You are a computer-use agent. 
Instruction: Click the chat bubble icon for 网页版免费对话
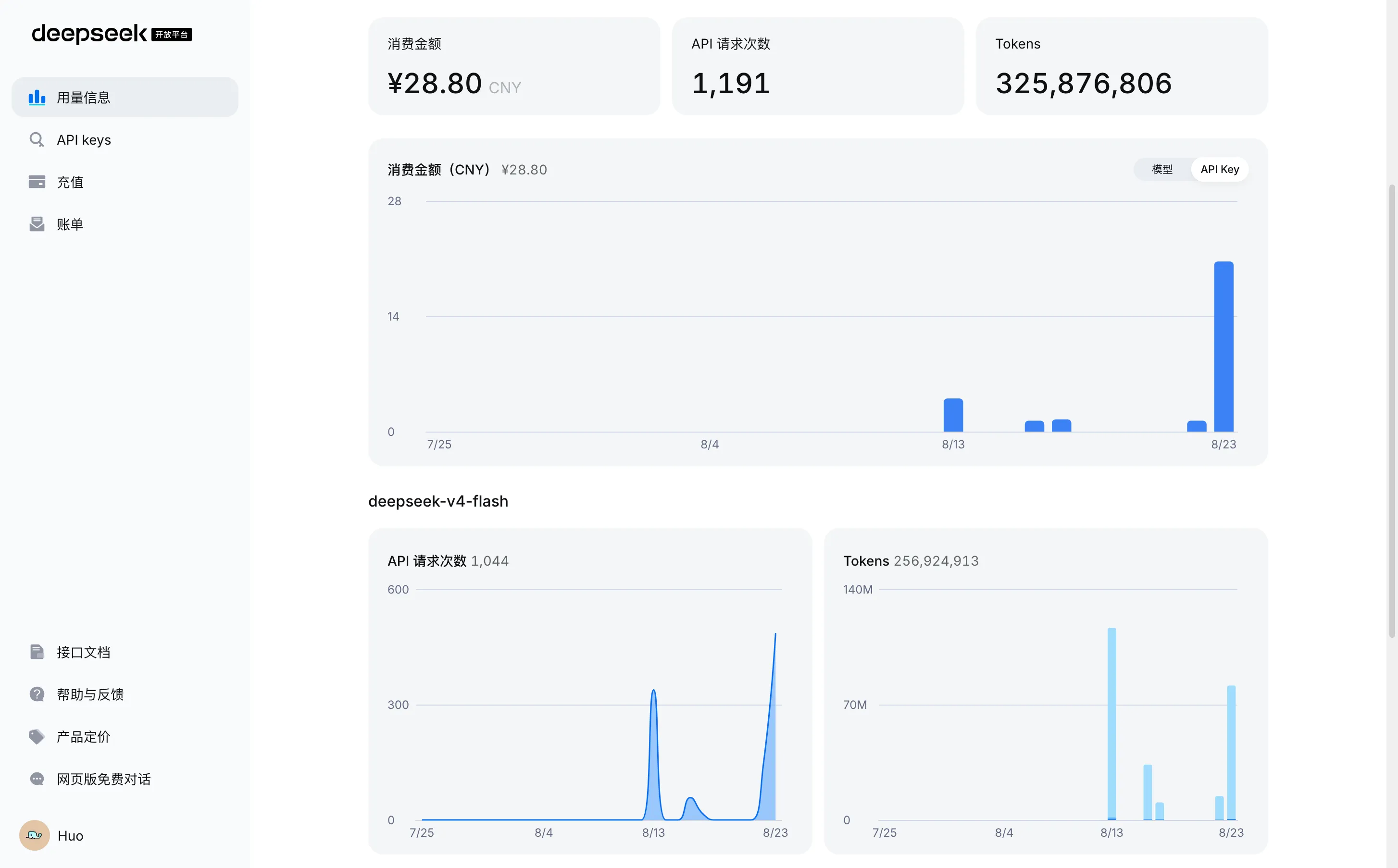pos(37,779)
